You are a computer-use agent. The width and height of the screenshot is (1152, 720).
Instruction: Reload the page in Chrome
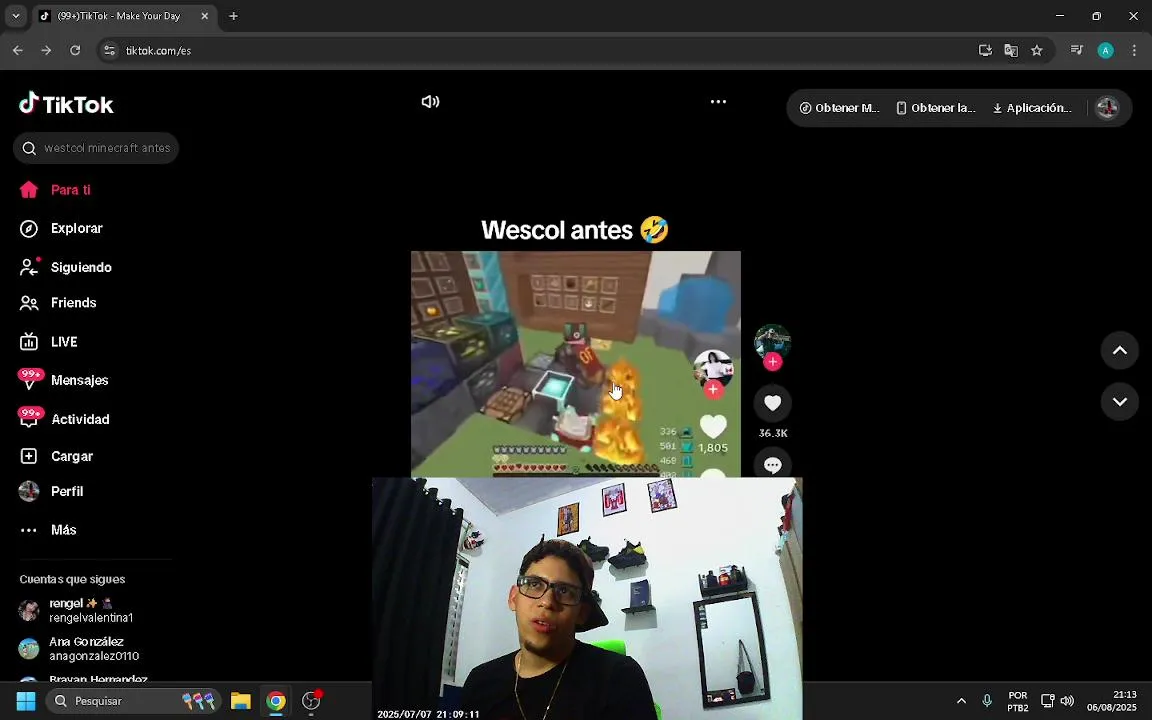point(75,50)
